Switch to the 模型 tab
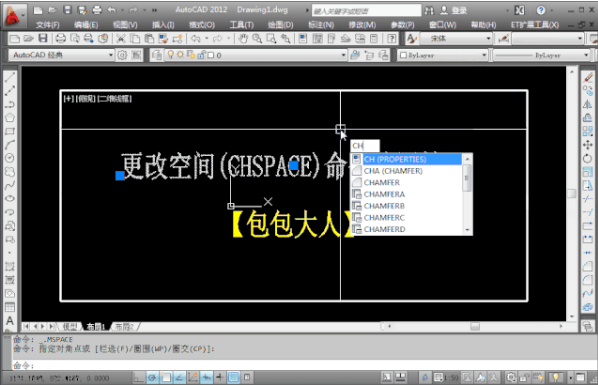This screenshot has width=598, height=385. click(70, 327)
